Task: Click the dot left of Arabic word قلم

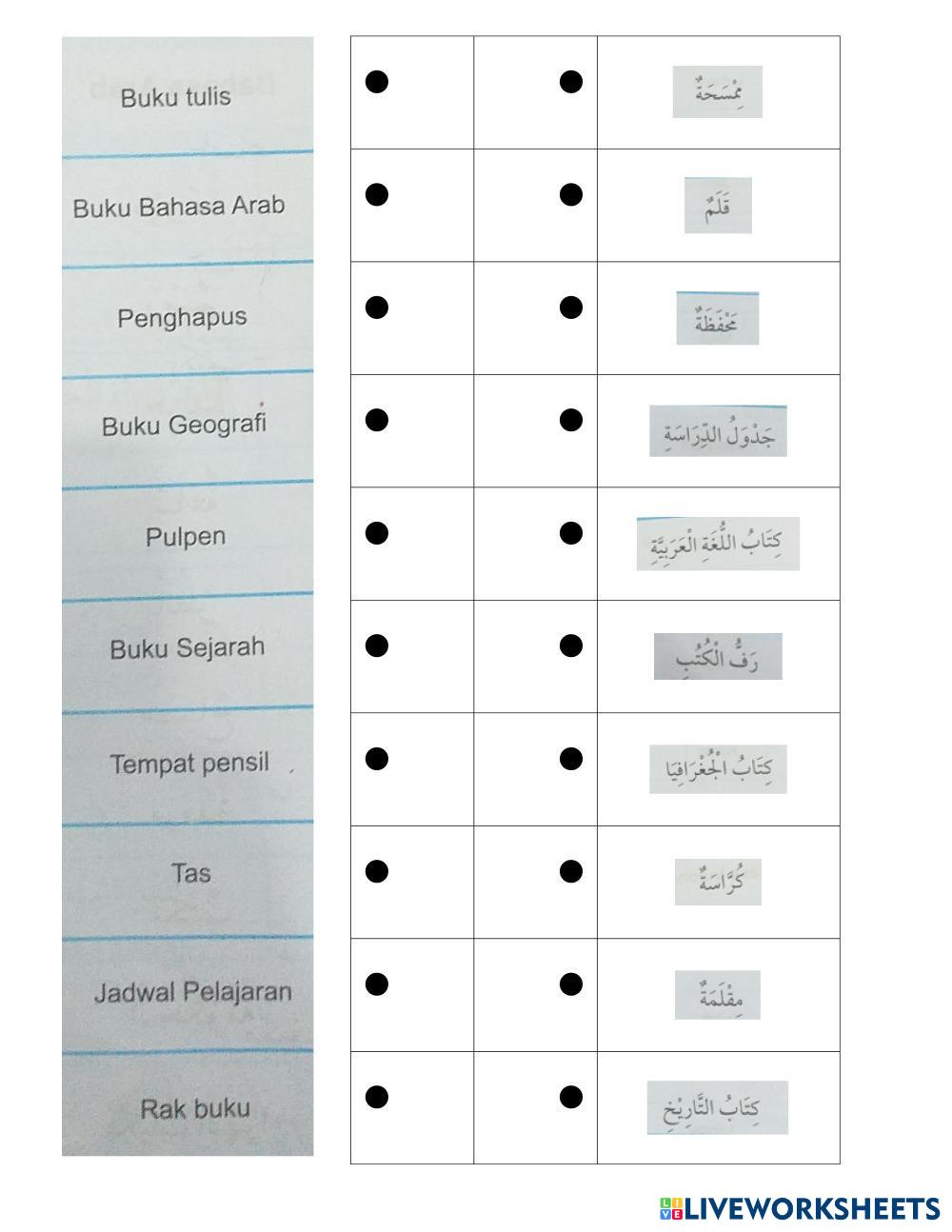Action: pyautogui.click(x=571, y=195)
